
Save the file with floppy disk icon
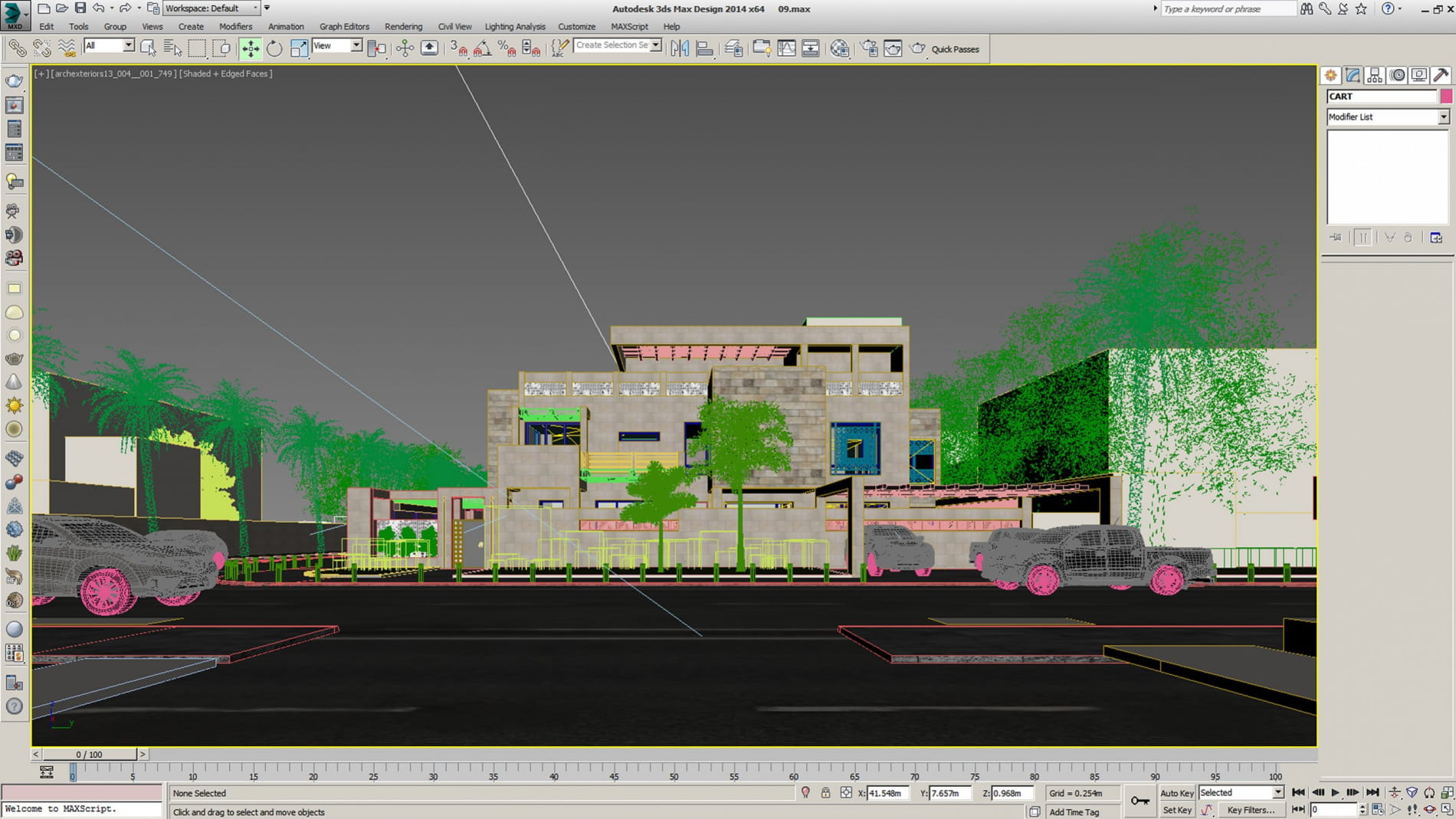80,8
